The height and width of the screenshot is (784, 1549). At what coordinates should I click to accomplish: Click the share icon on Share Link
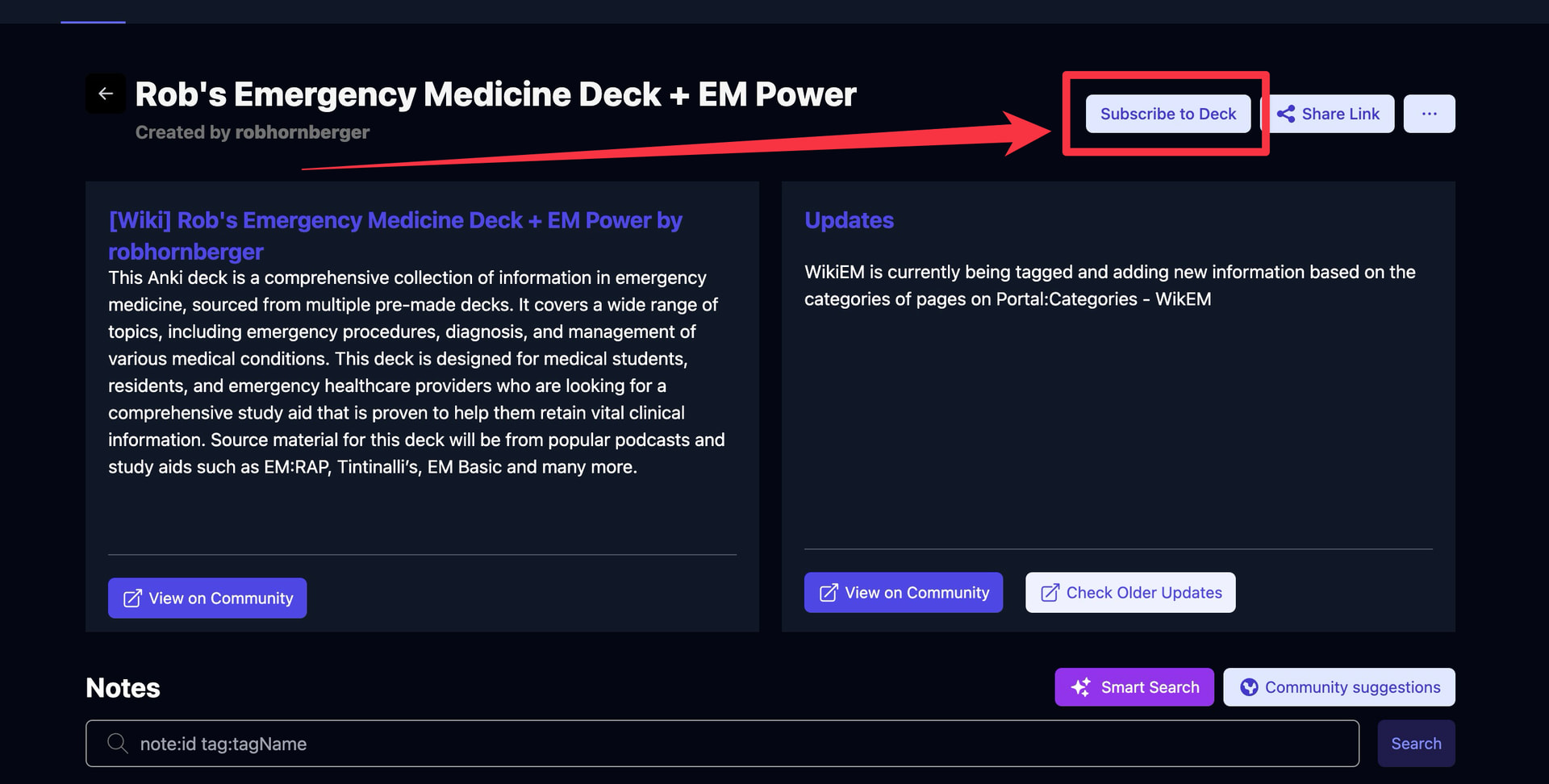point(1286,114)
